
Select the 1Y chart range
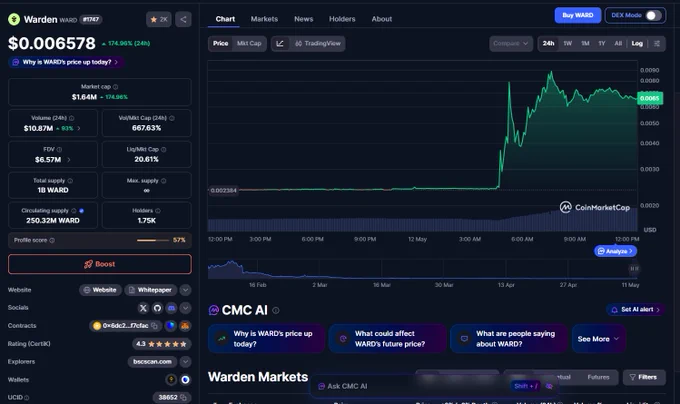pyautogui.click(x=602, y=43)
